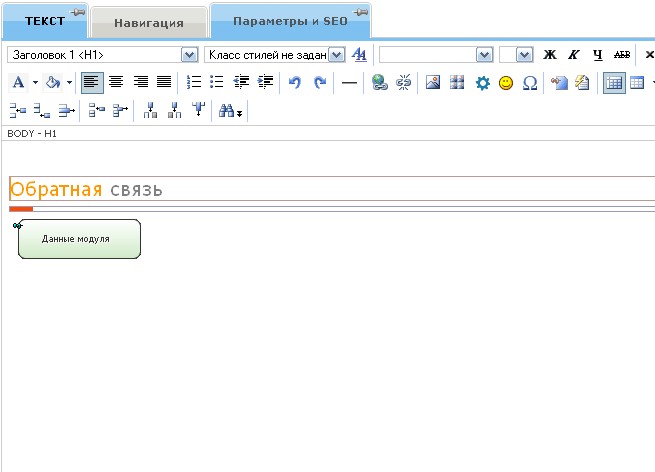This screenshot has height=472, width=655.
Task: Choose text color with A button
Action: (18, 83)
